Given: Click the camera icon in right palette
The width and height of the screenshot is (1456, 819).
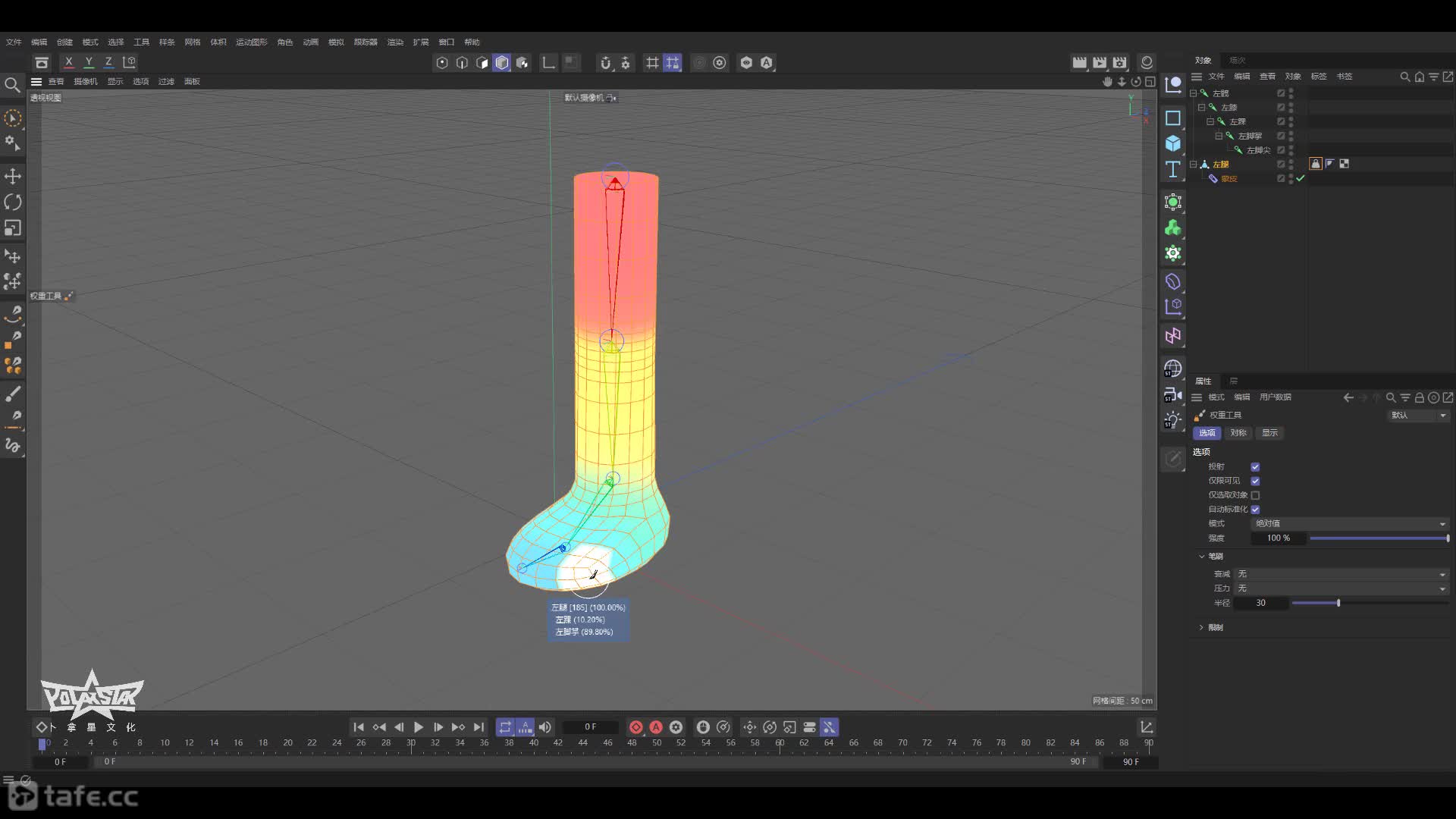Looking at the screenshot, I should pyautogui.click(x=1173, y=394).
